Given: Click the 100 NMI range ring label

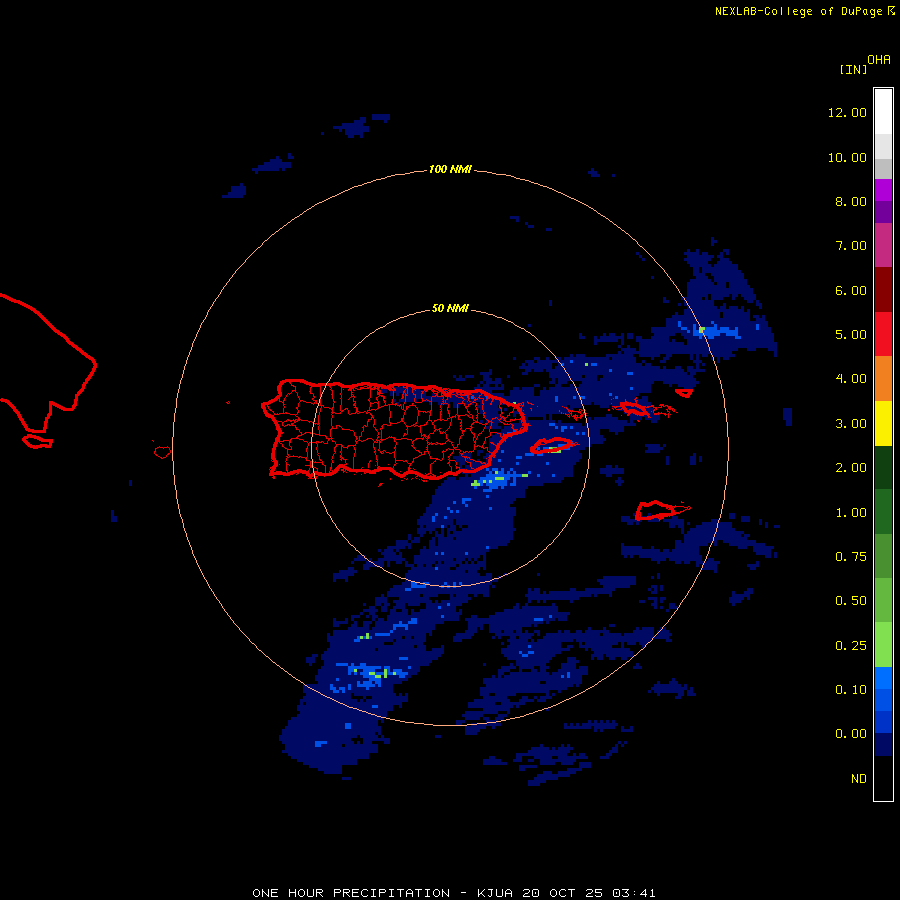Looking at the screenshot, I should click(x=450, y=169).
